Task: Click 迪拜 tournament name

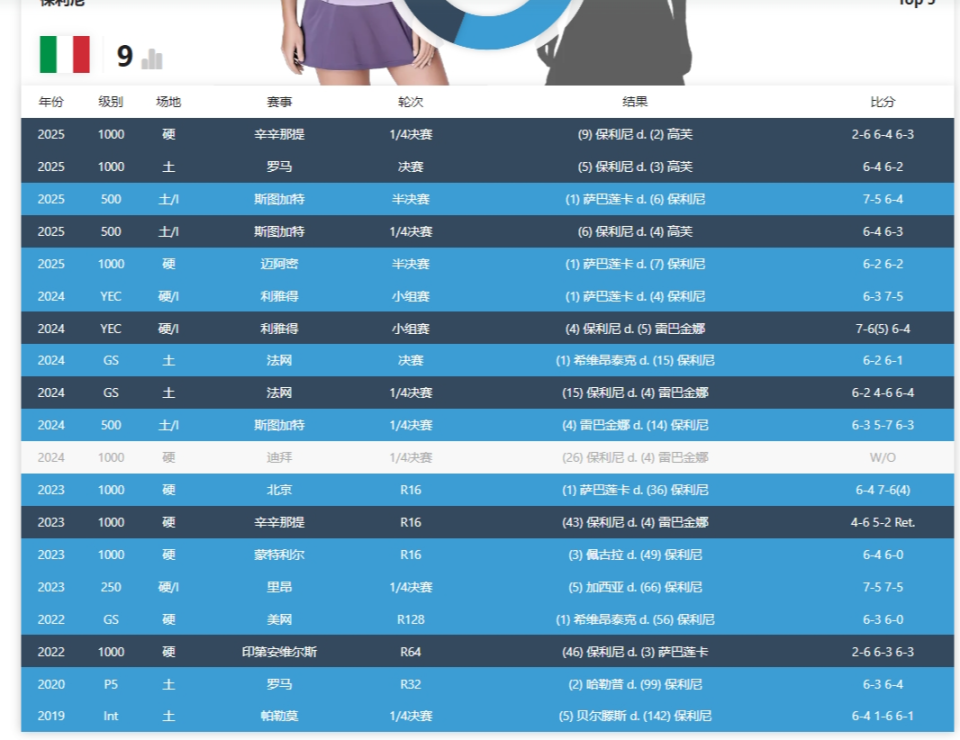Action: coord(279,458)
